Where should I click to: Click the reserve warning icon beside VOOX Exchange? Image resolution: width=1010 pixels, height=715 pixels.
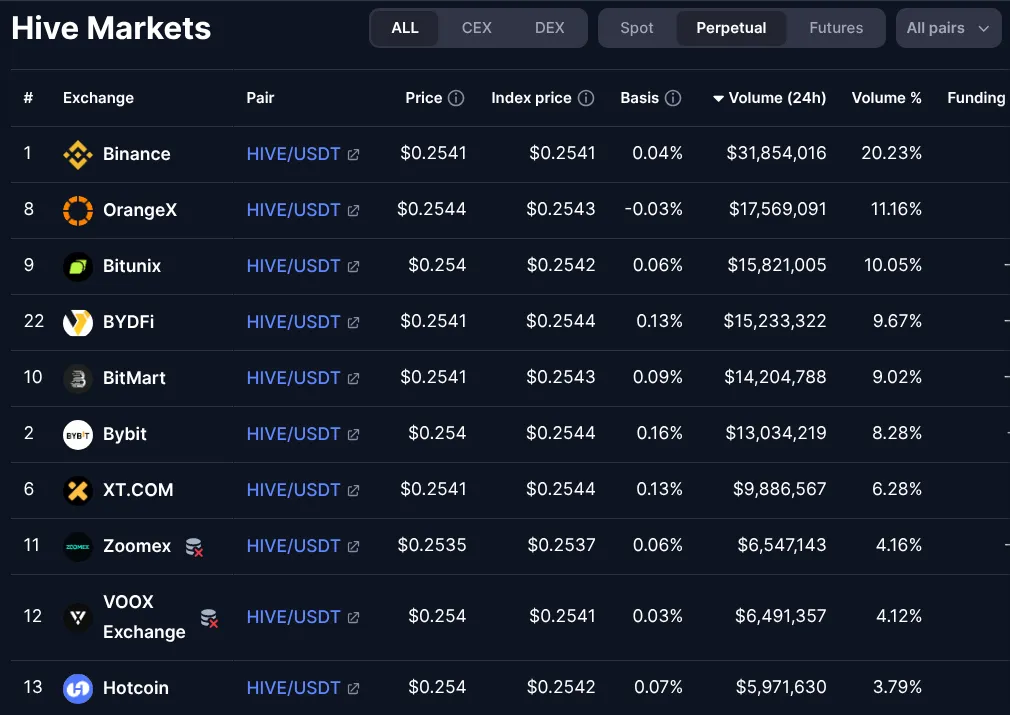[x=209, y=618]
